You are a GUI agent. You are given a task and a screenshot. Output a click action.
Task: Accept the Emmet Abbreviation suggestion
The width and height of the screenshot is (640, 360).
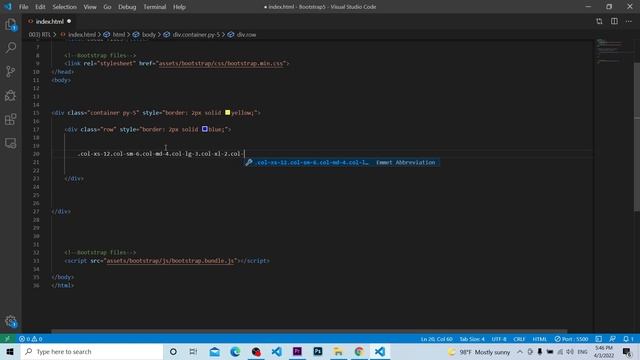(342, 162)
